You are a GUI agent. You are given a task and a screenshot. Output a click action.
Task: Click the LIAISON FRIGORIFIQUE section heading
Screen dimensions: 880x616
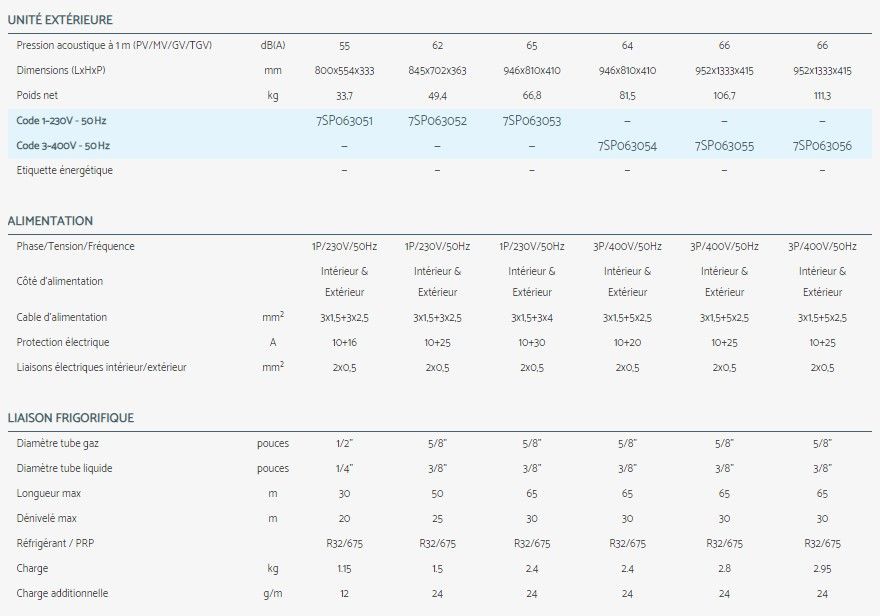coord(70,418)
